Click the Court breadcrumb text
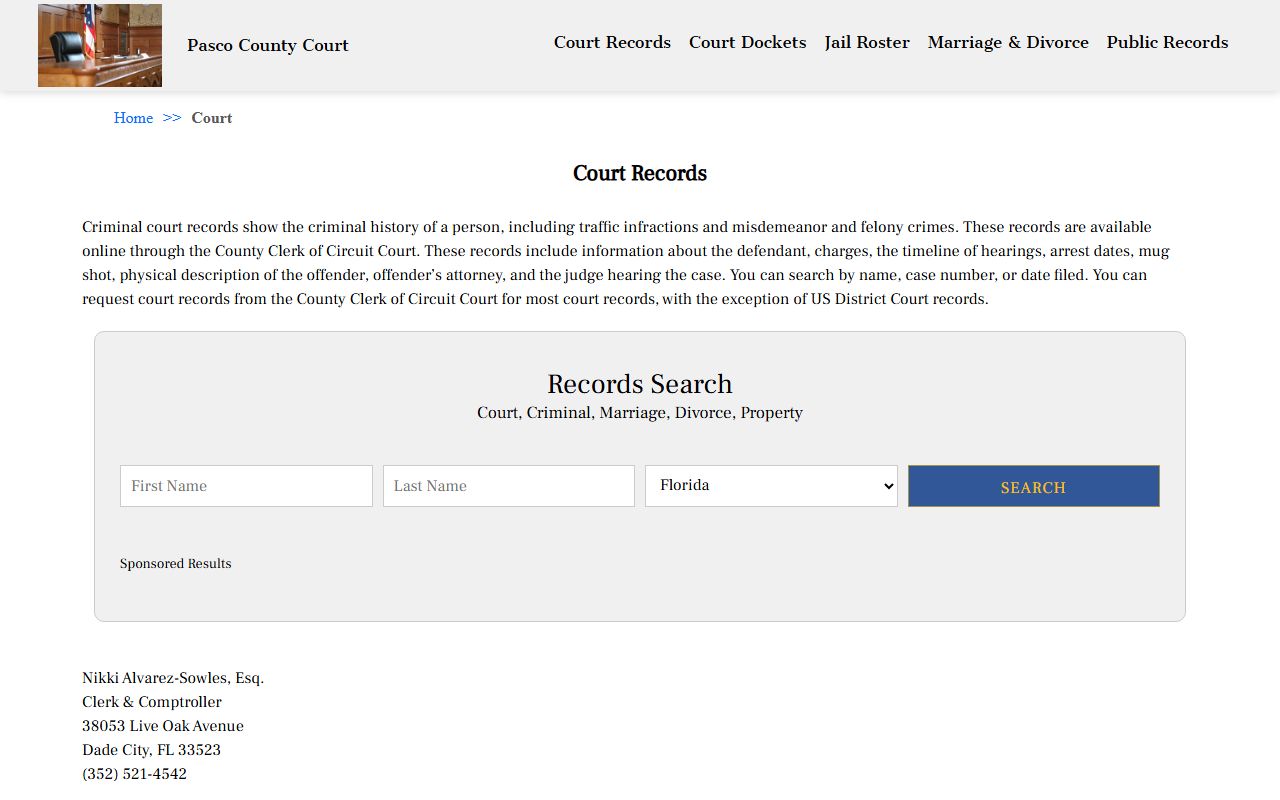The width and height of the screenshot is (1280, 800). point(212,118)
